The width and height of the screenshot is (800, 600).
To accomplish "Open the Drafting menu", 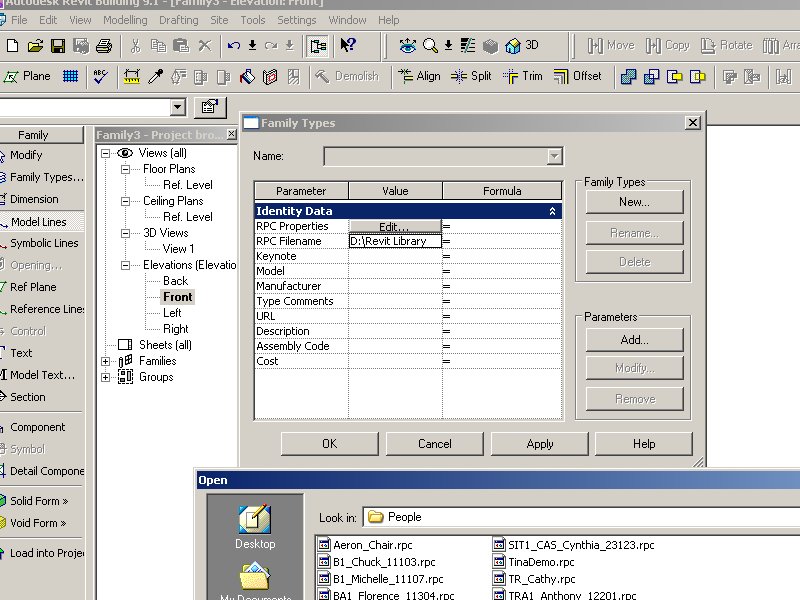I will (178, 20).
